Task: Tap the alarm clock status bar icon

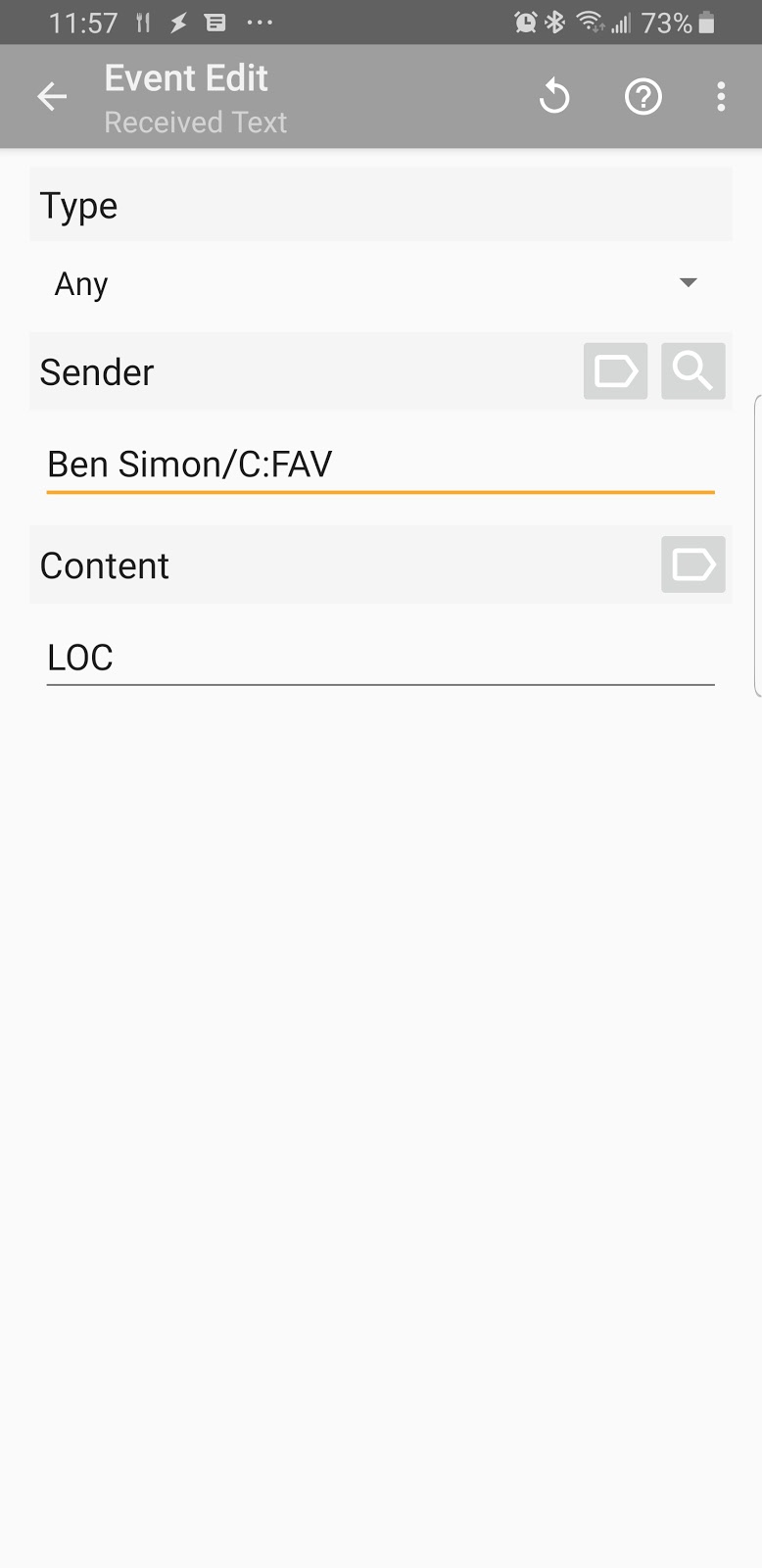Action: click(x=525, y=22)
